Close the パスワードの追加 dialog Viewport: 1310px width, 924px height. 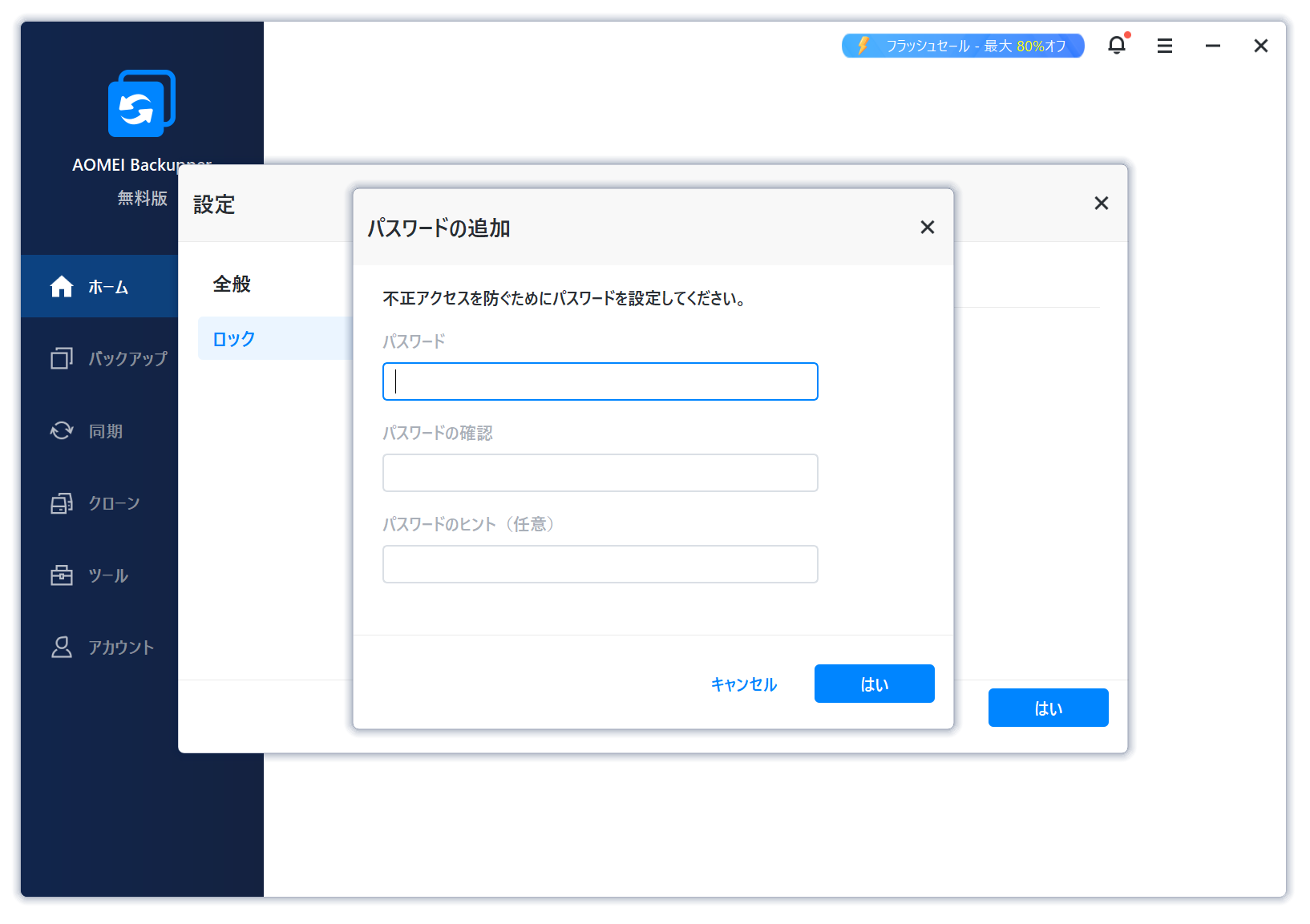(x=927, y=228)
